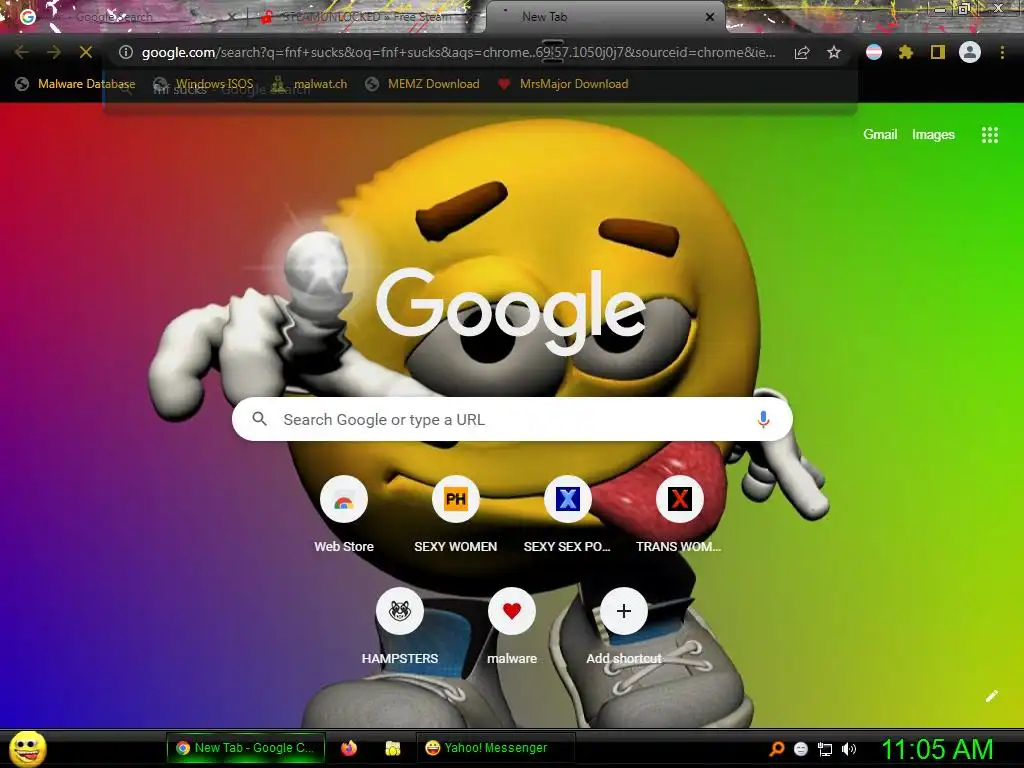This screenshot has width=1024, height=768.
Task: Click the 11:05 AM clock
Action: pyautogui.click(x=937, y=749)
